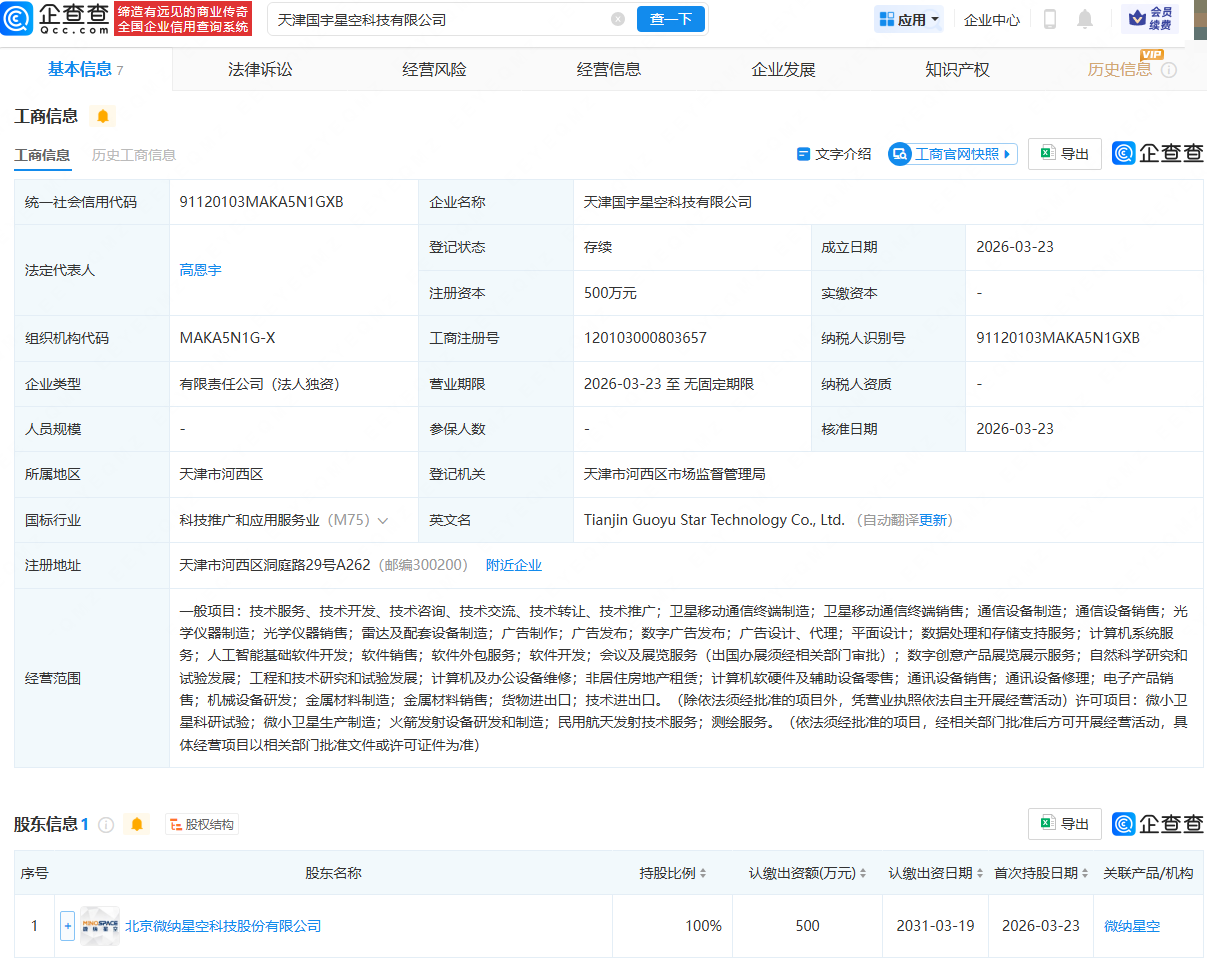Open the 股权结构 equity structure view
The width and height of the screenshot is (1207, 961).
click(202, 824)
